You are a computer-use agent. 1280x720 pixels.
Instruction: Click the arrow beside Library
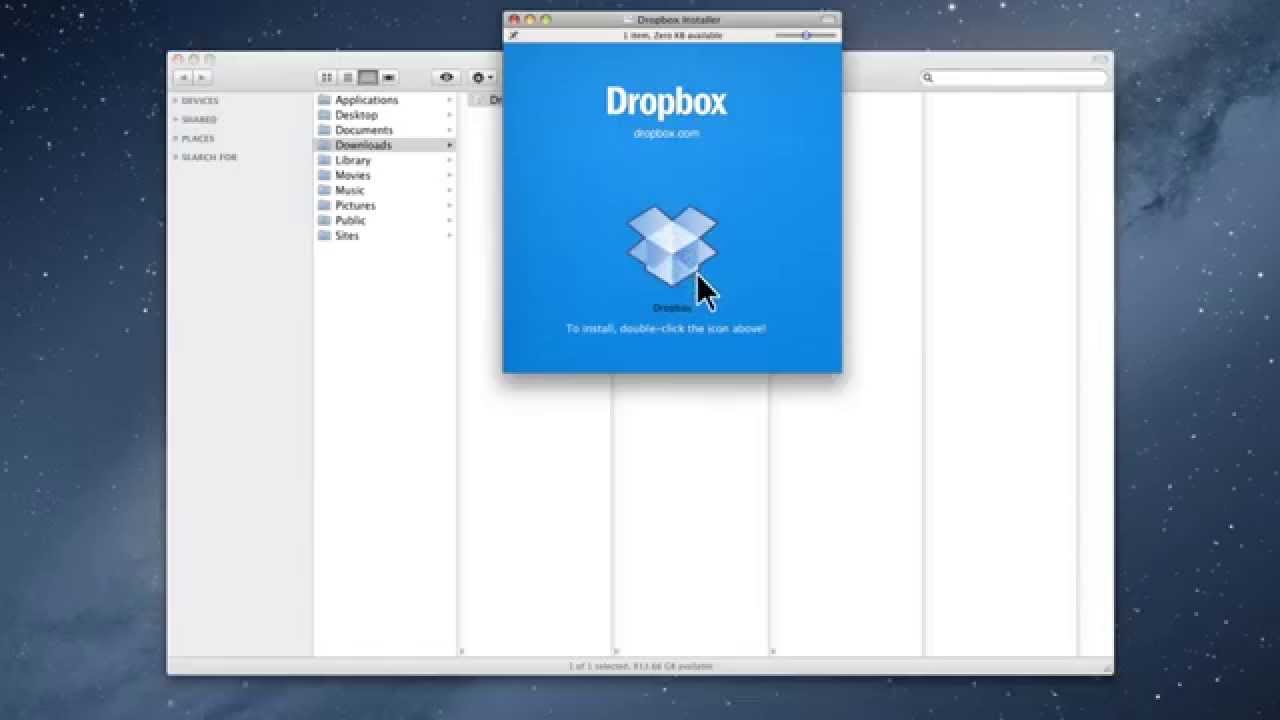(x=449, y=160)
